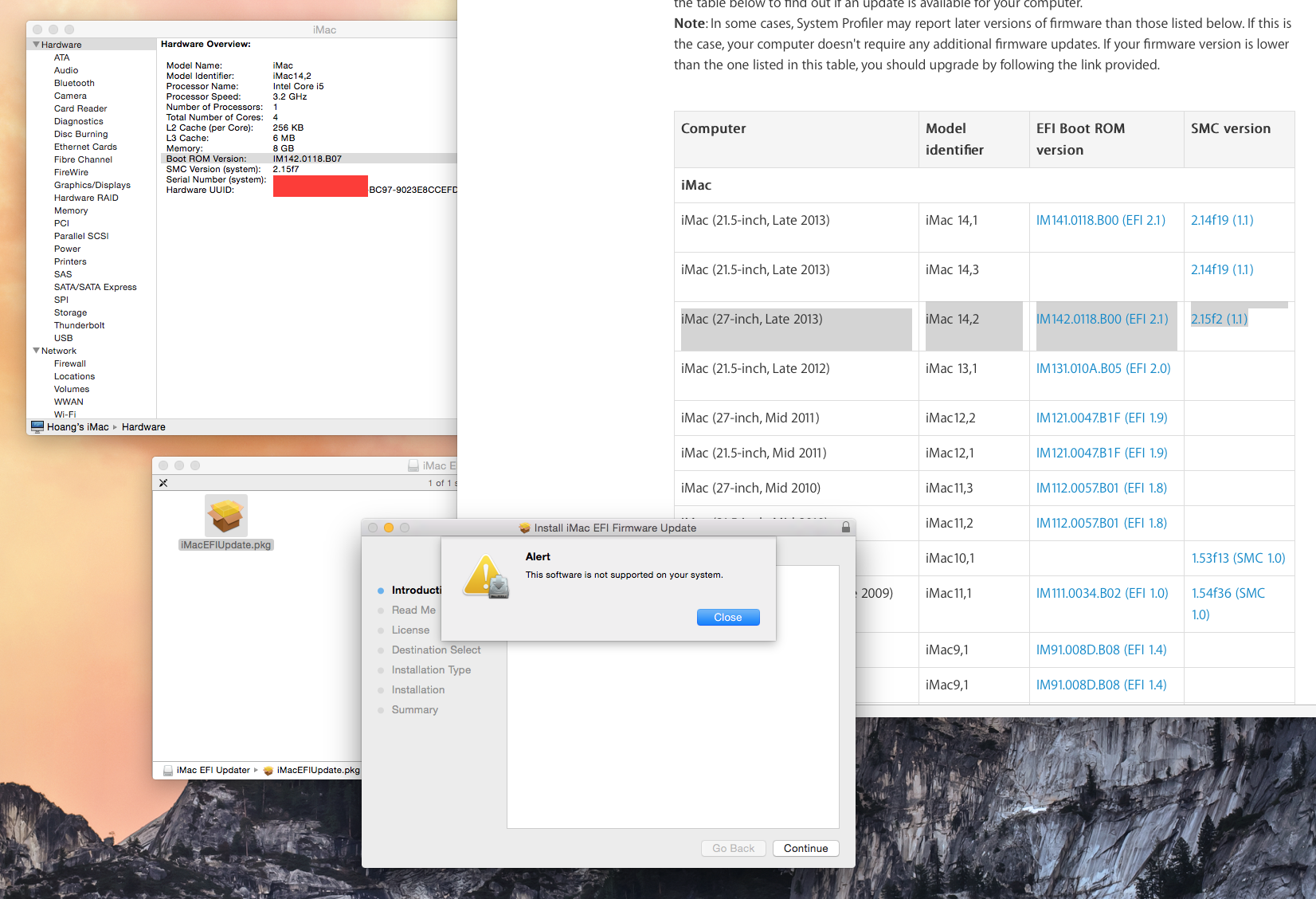
Task: Open the IM111.0034.B02 (EFI 1.0) link
Action: click(x=1103, y=593)
